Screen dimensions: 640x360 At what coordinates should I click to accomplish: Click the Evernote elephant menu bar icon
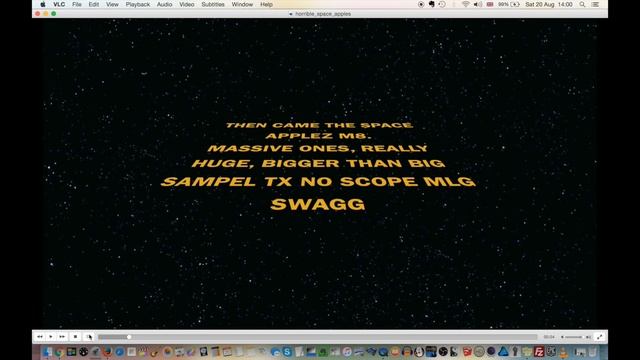pos(431,4)
